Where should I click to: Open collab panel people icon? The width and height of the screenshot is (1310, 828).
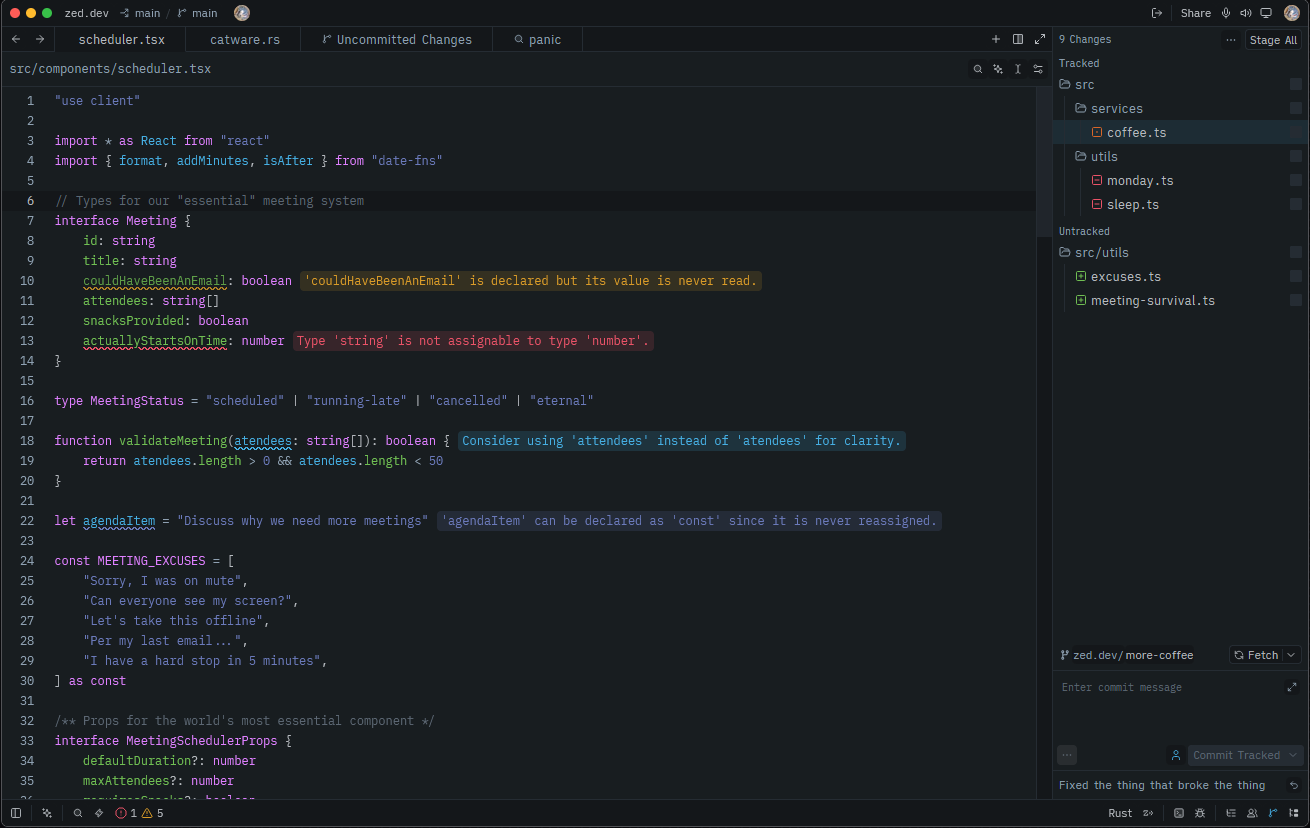point(1252,813)
